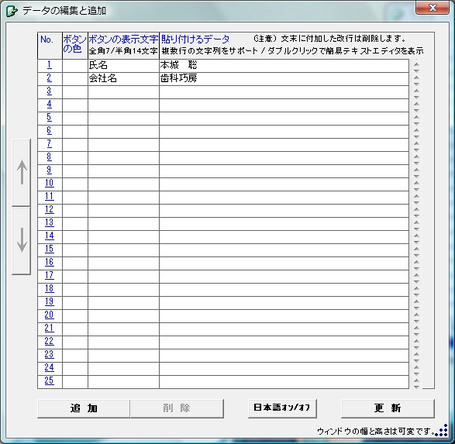The height and width of the screenshot is (444, 455).
Task: Select row number 8 link
Action: click(49, 157)
